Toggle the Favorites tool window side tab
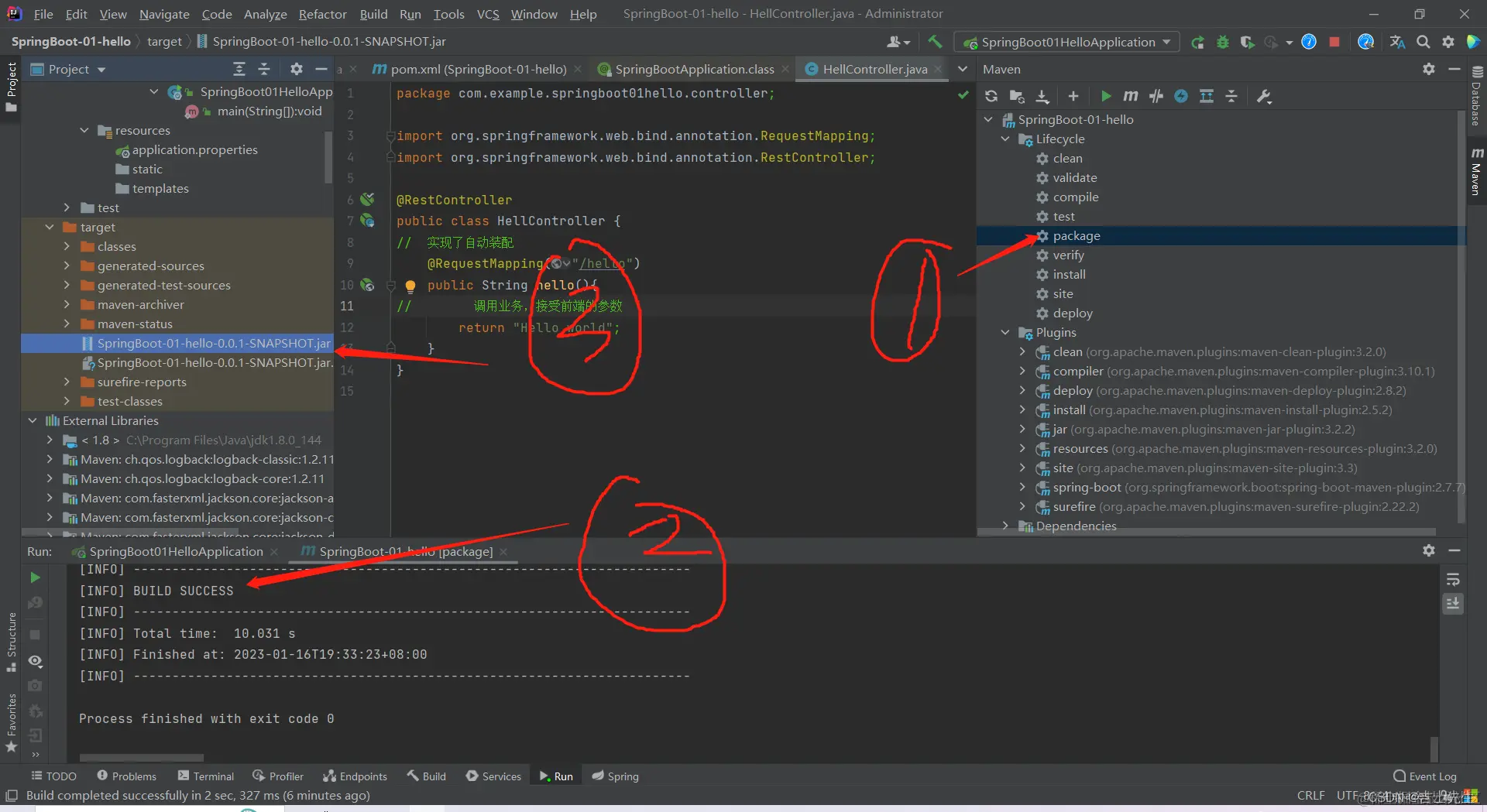Viewport: 1487px width, 812px height. point(11,724)
